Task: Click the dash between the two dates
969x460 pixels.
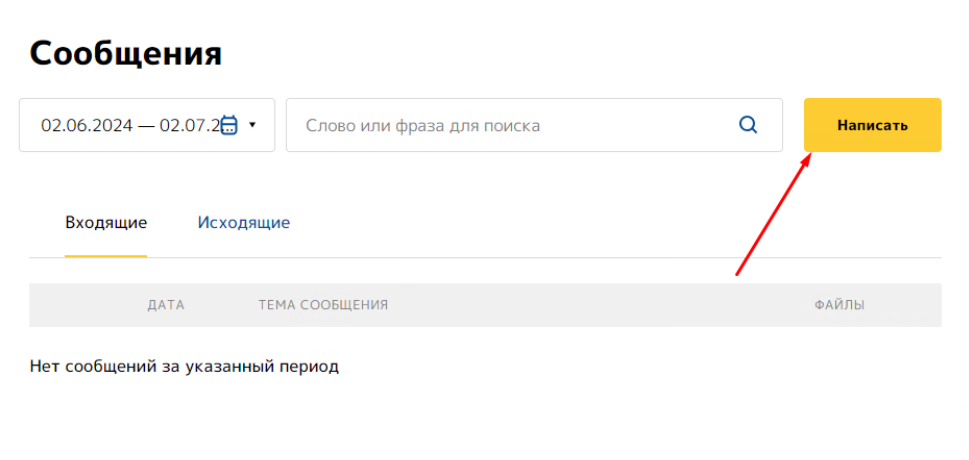Action: (146, 125)
